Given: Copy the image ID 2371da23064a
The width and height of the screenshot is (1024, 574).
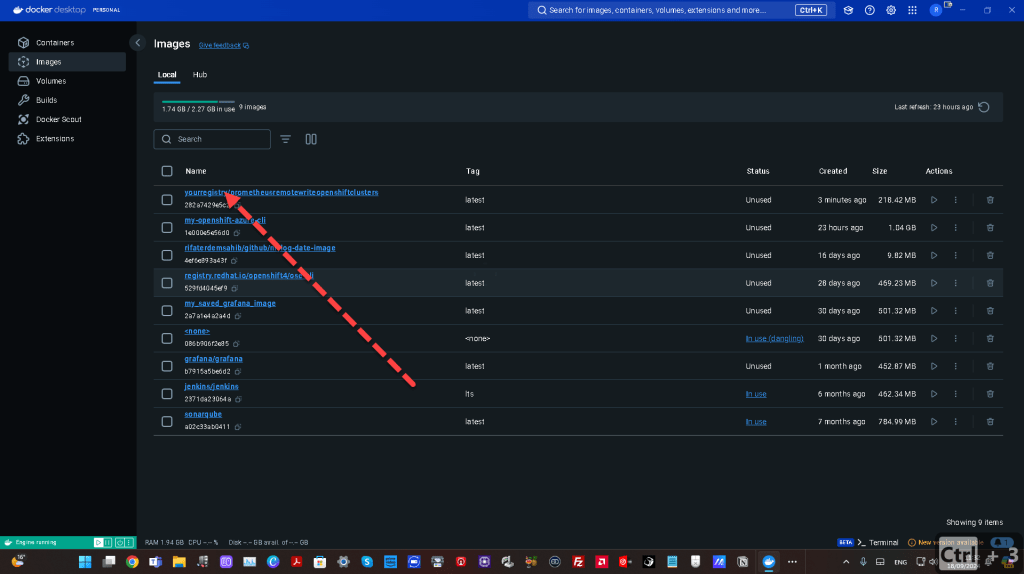Looking at the screenshot, I should click(238, 399).
